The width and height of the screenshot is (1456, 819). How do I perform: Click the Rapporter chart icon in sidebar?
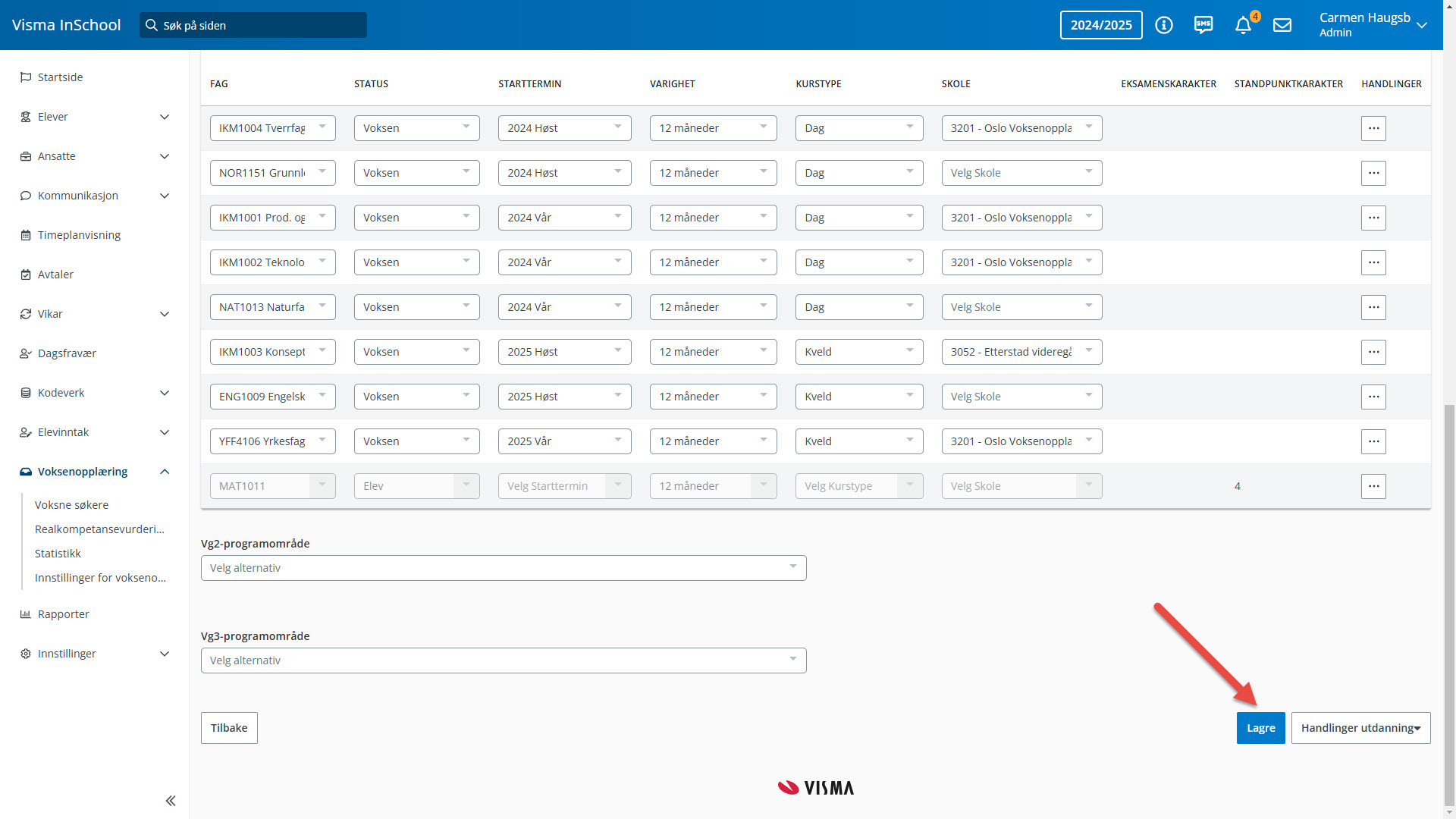[26, 614]
